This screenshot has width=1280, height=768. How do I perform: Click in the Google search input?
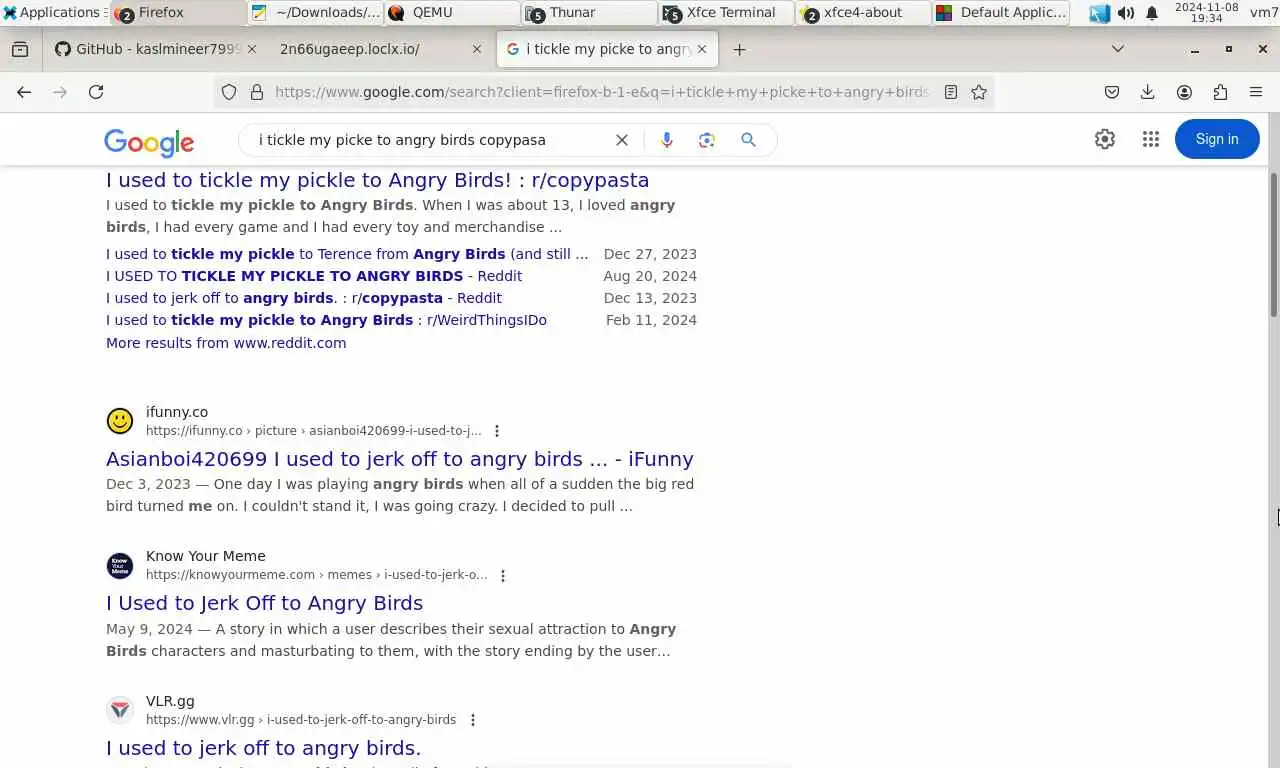click(430, 140)
